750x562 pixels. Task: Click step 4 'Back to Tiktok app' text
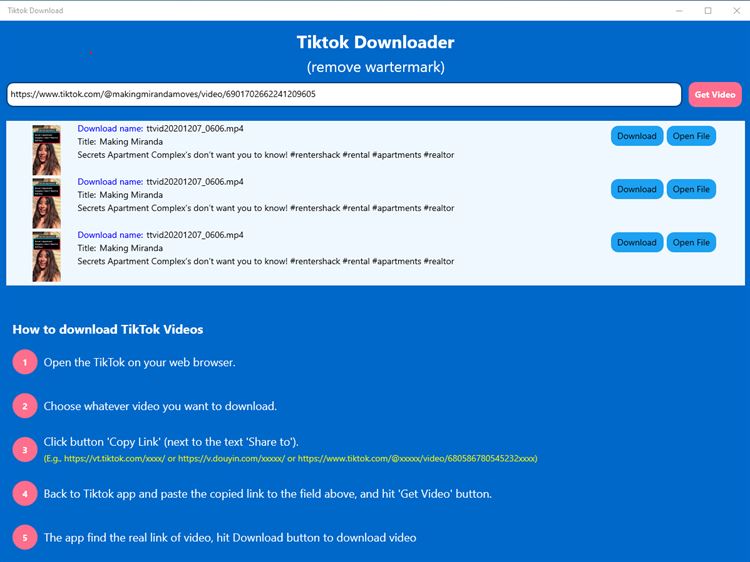[x=267, y=494]
